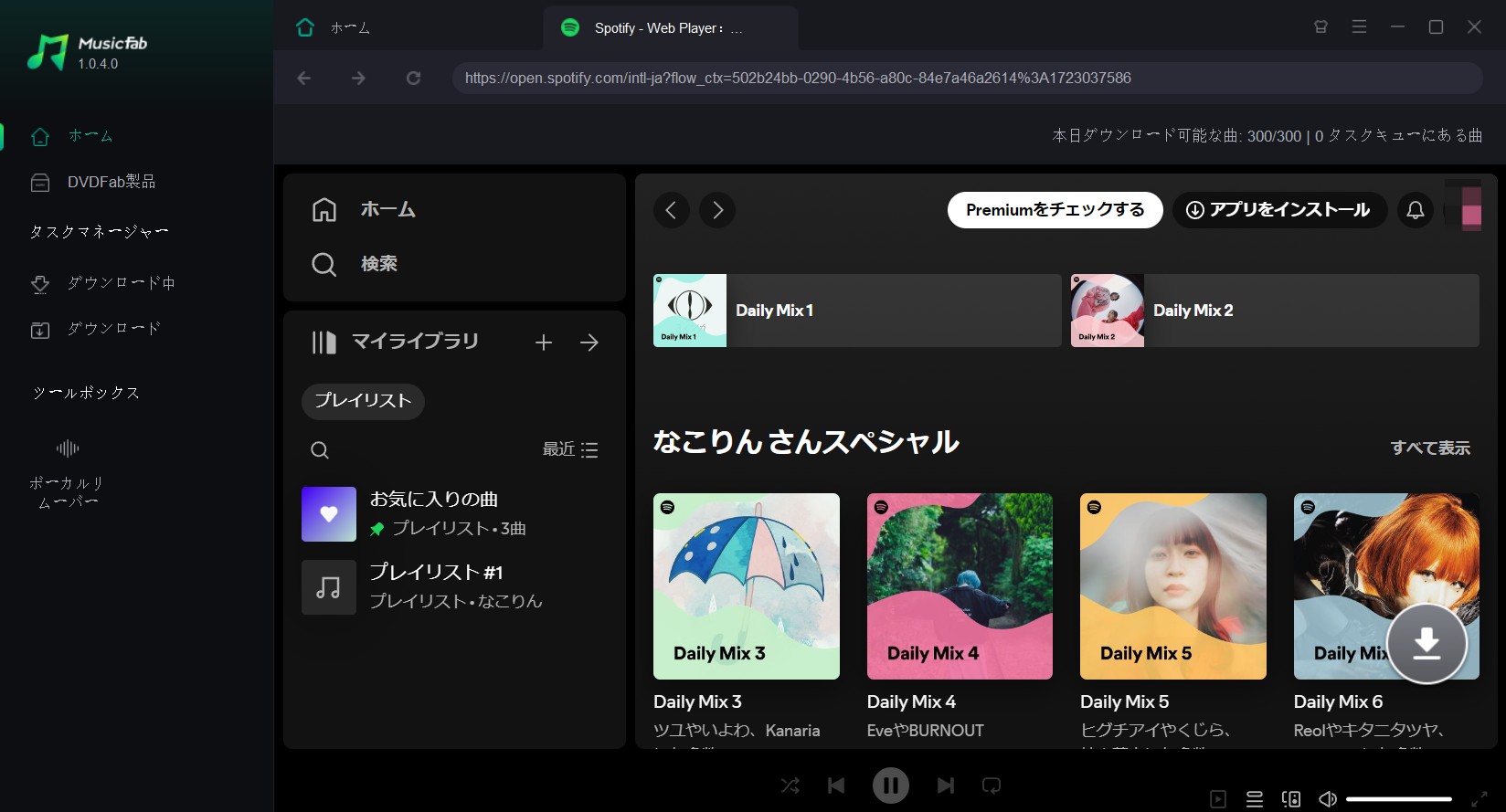Pause playback
The height and width of the screenshot is (812, 1506).
click(891, 786)
